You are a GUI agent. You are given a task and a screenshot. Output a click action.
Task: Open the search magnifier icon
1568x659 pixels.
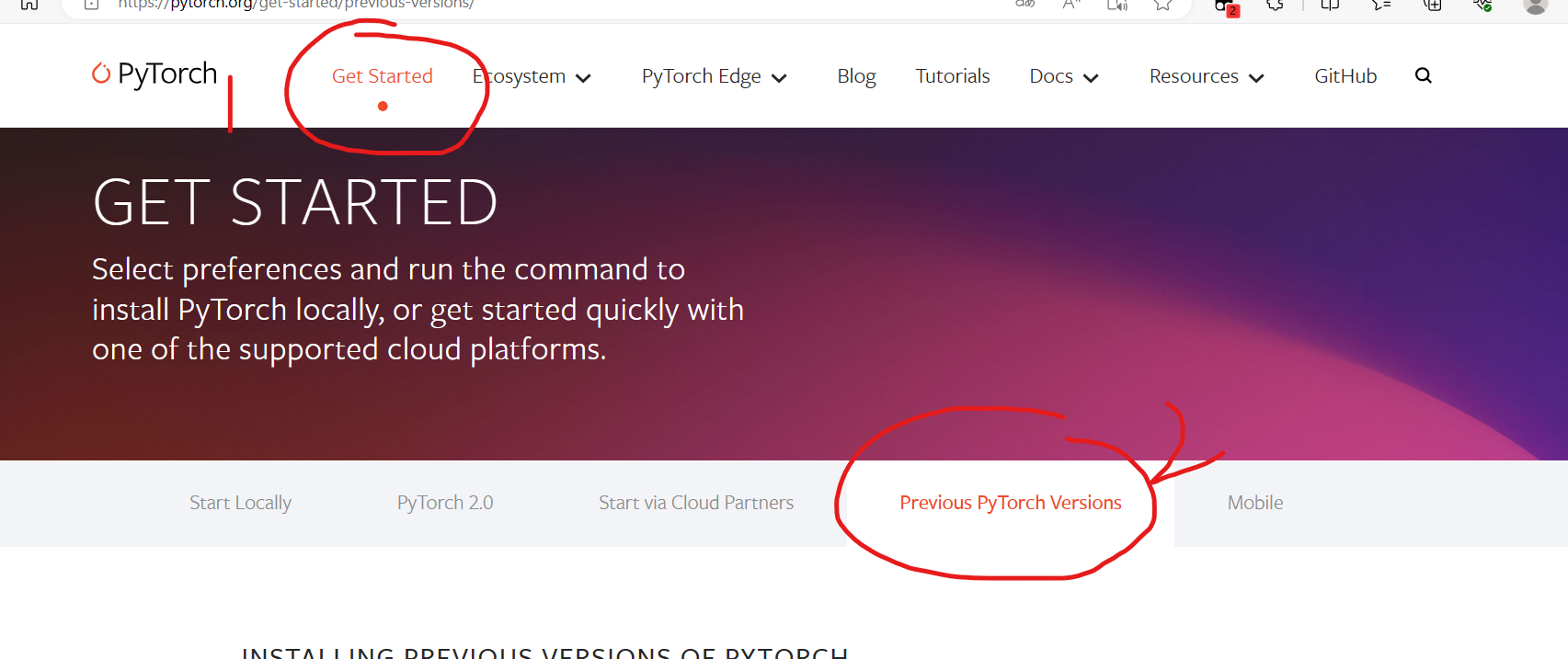coord(1423,75)
